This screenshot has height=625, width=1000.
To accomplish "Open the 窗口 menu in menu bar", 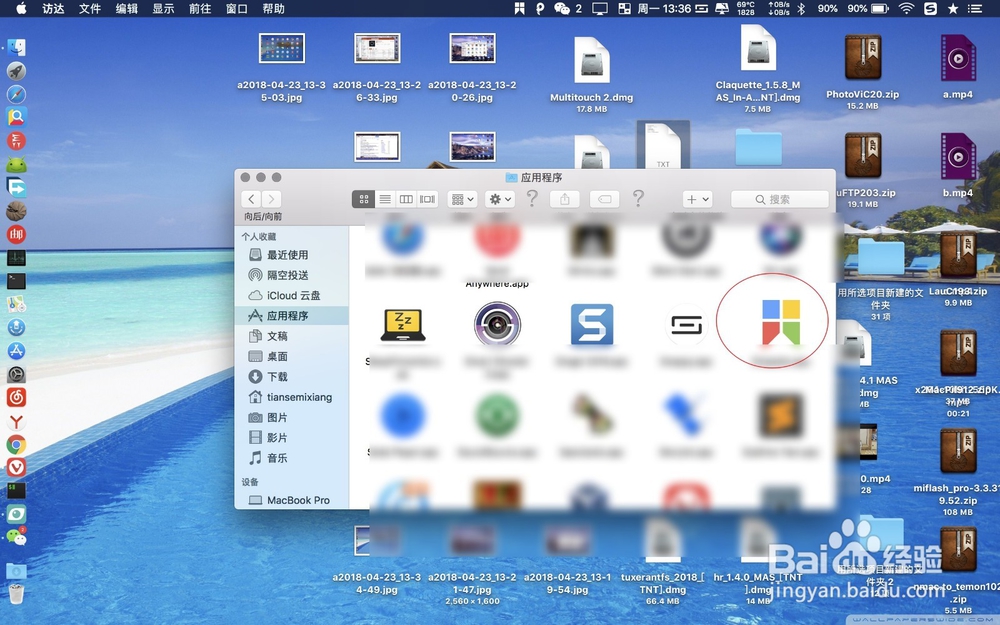I will (236, 10).
